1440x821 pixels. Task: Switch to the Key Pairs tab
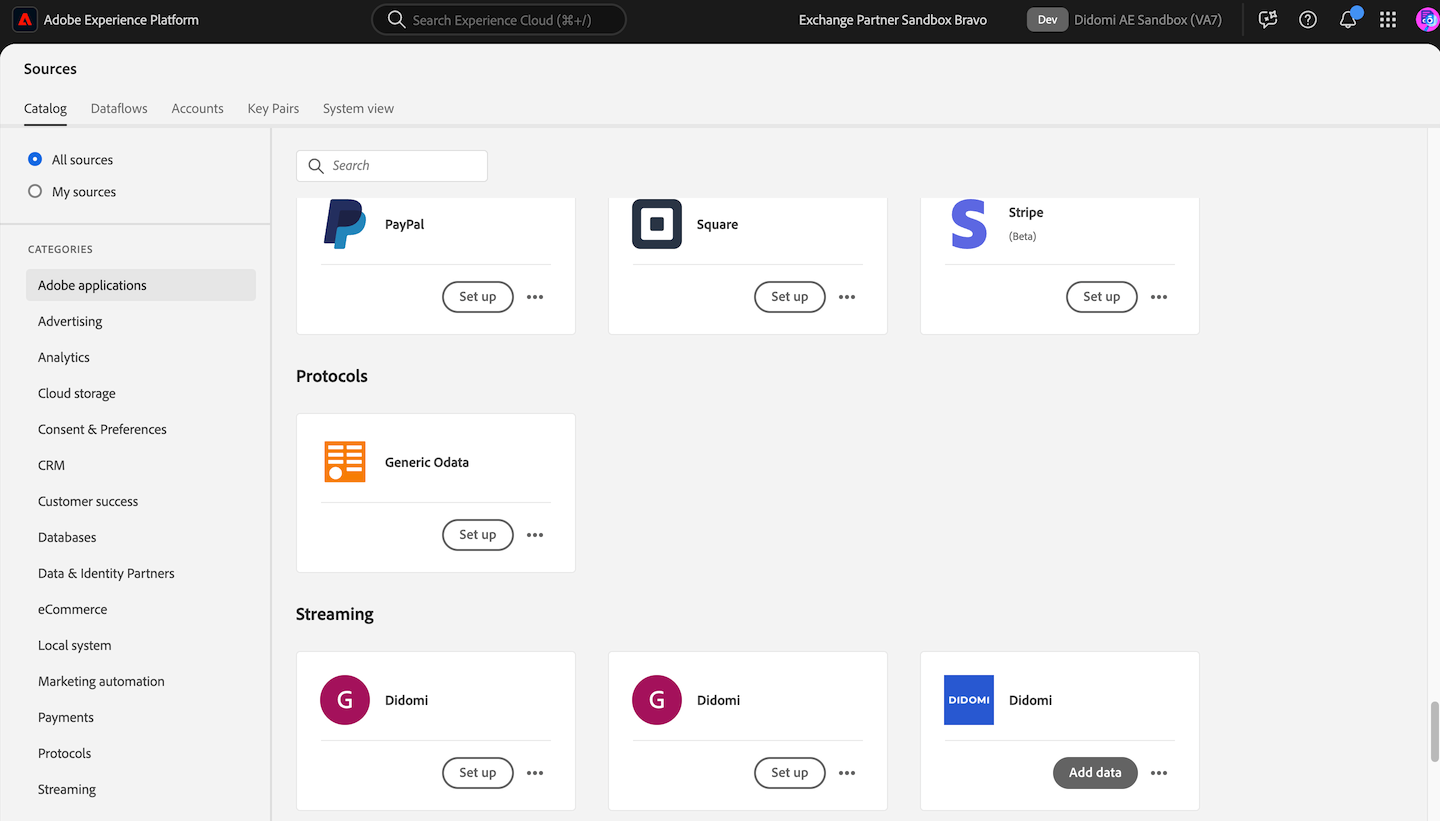tap(273, 108)
